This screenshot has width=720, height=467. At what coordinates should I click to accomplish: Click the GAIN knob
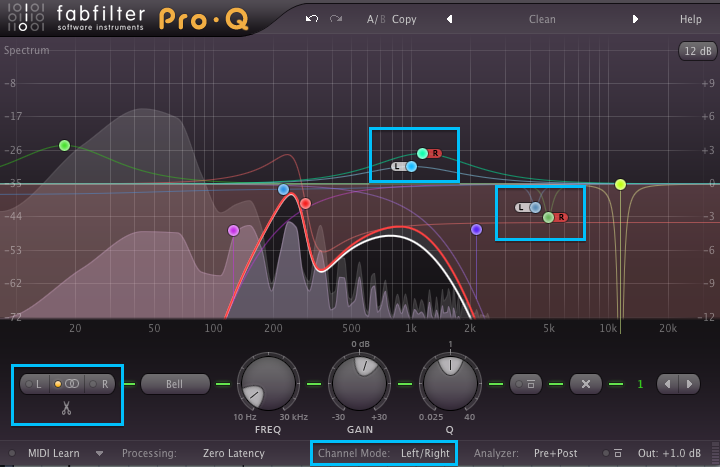(360, 382)
